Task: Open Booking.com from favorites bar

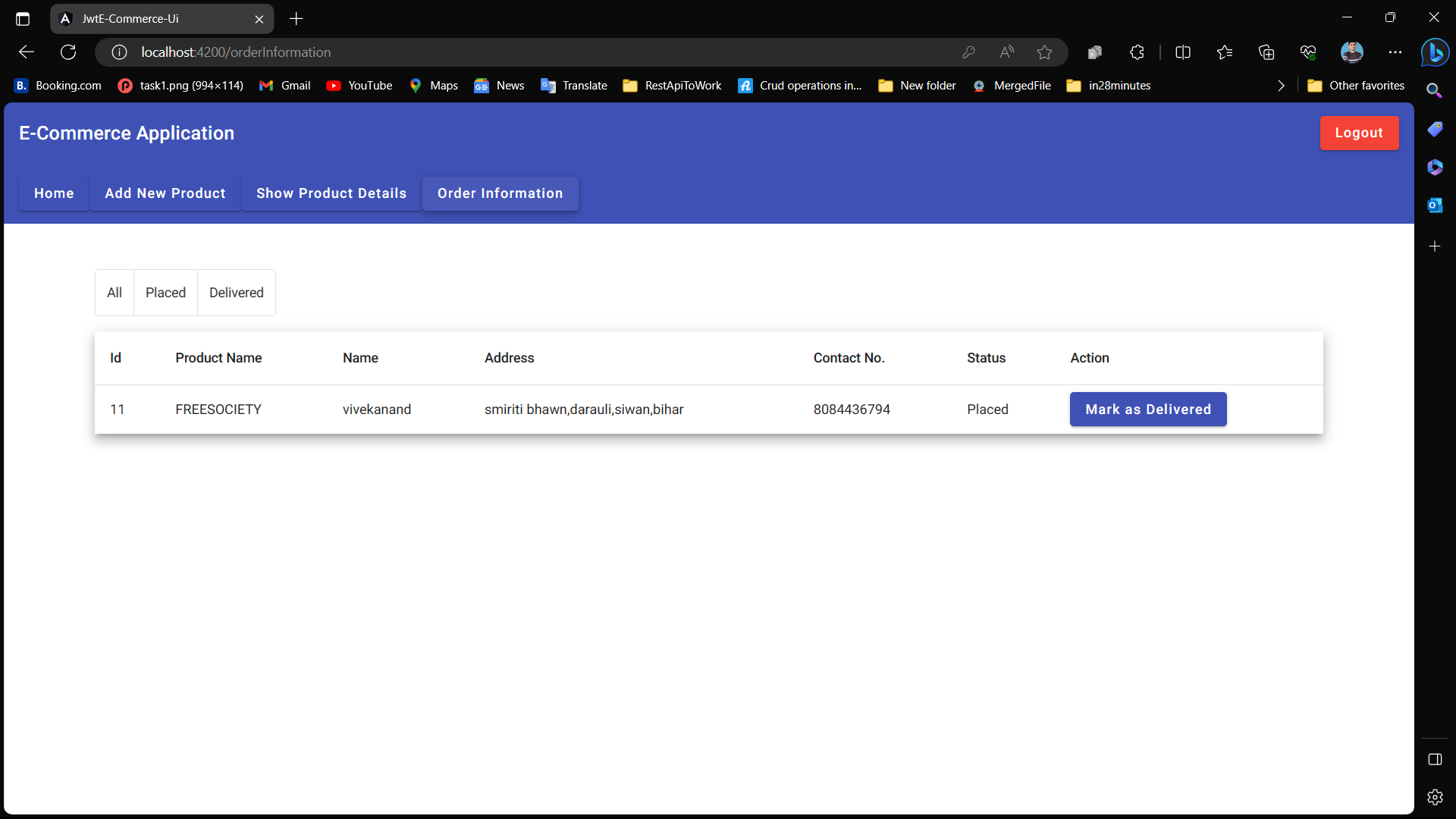Action: click(56, 85)
